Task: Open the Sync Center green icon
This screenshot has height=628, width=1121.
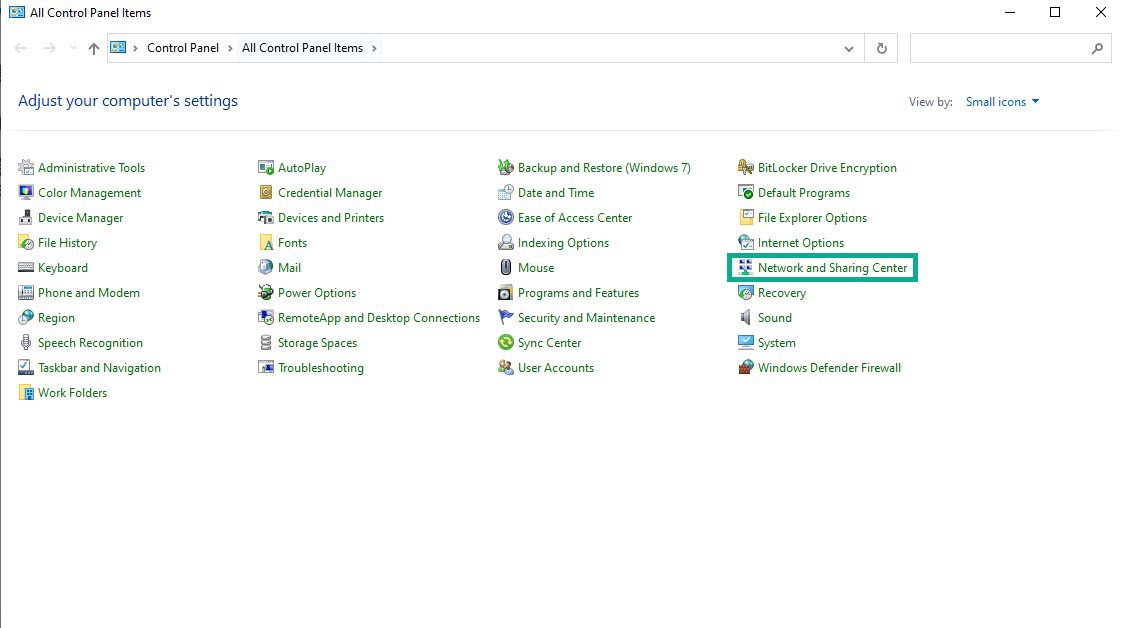Action: (x=505, y=343)
